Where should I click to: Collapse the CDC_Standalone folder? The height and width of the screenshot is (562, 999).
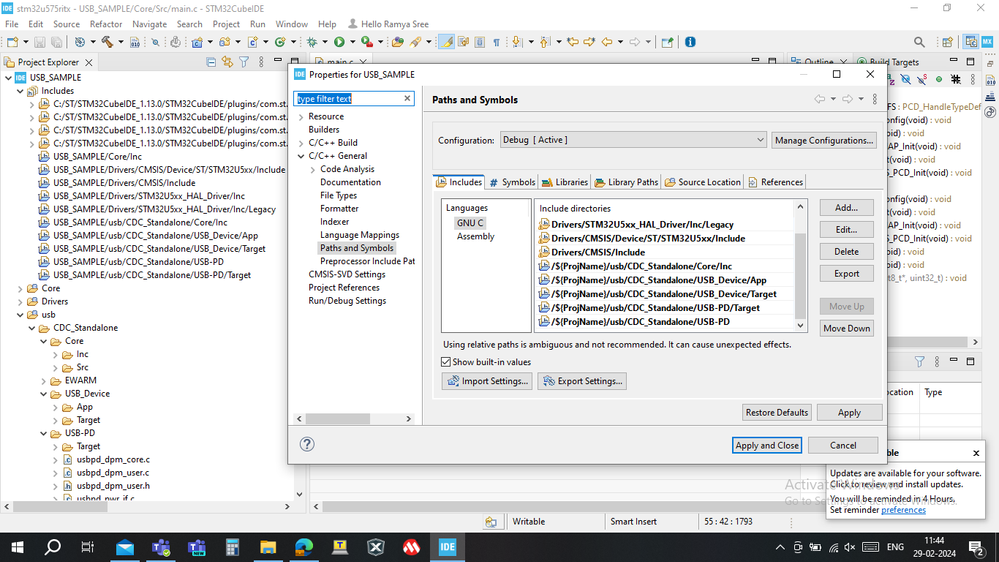point(32,328)
